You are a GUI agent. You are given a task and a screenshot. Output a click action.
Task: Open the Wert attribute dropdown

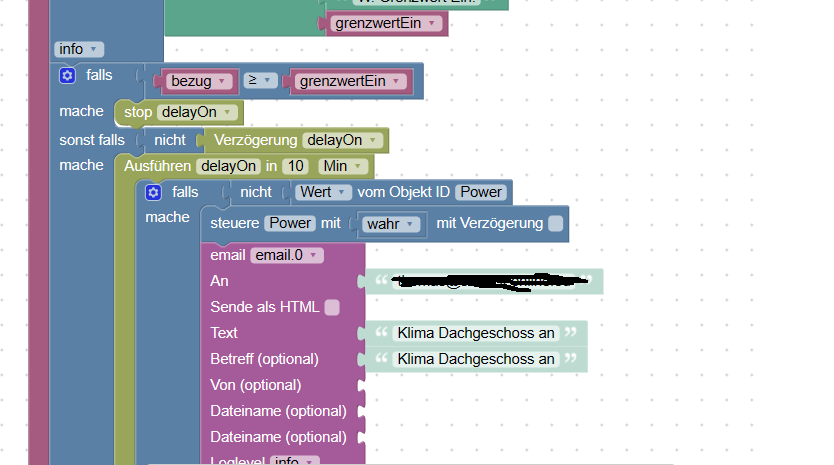[323, 192]
